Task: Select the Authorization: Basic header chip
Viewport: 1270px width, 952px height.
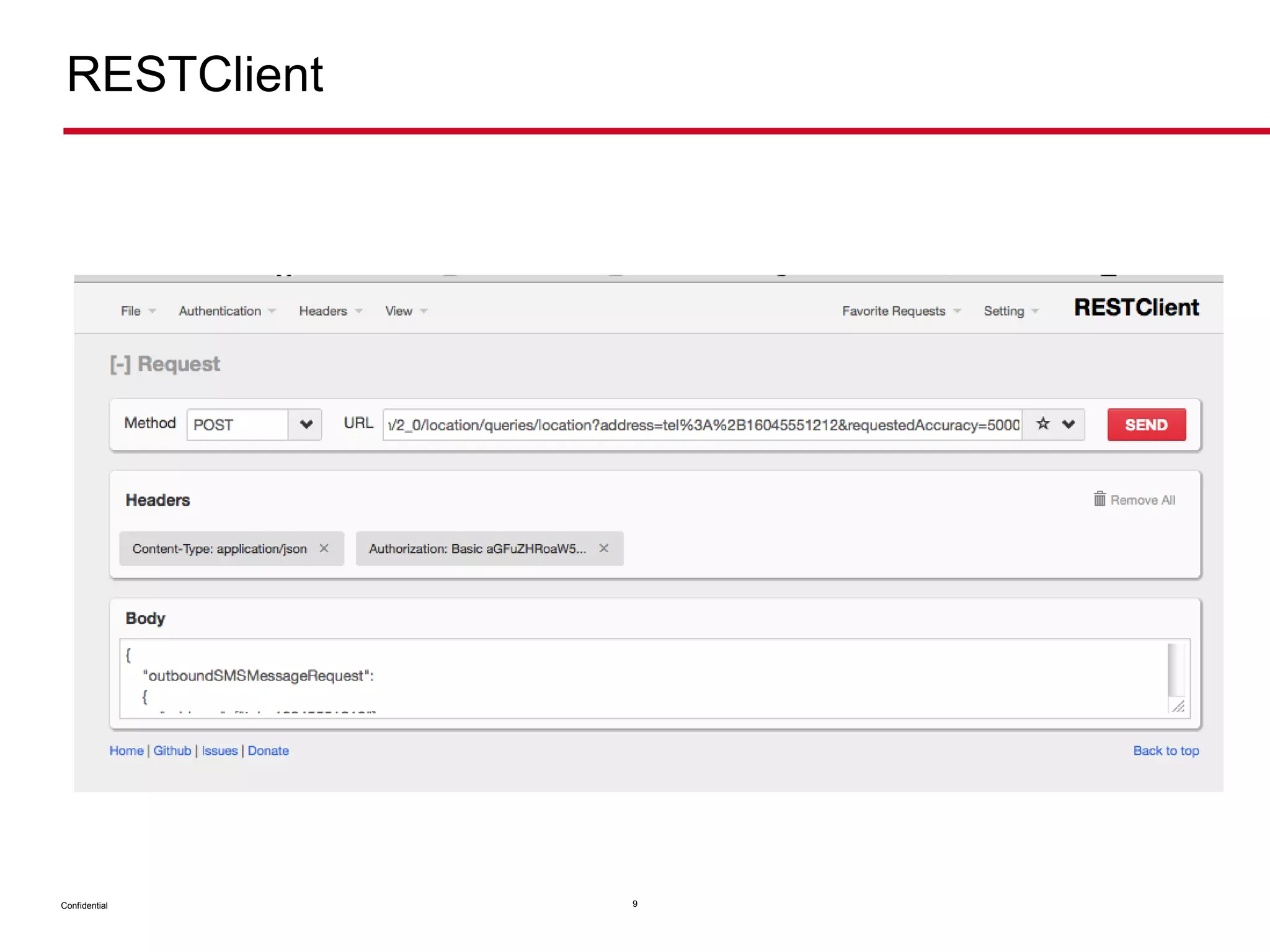Action: 489,549
